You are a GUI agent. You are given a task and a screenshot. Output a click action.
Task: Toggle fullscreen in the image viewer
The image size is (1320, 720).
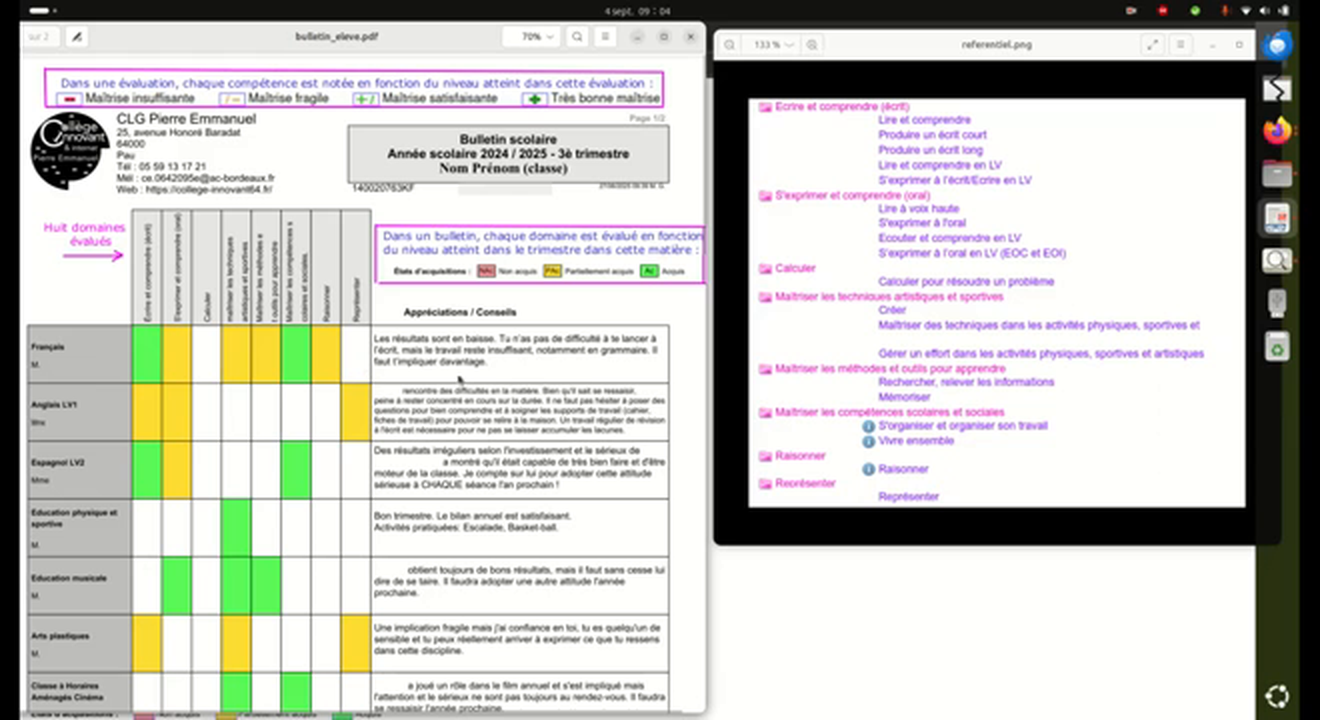pos(1152,45)
